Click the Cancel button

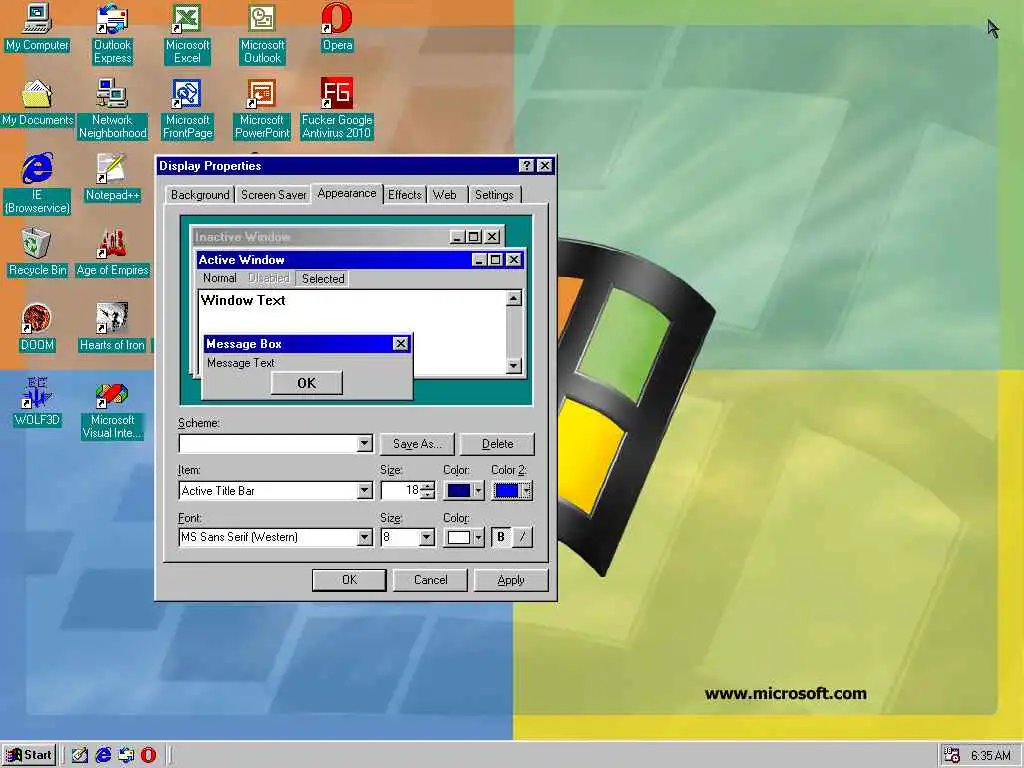point(430,580)
